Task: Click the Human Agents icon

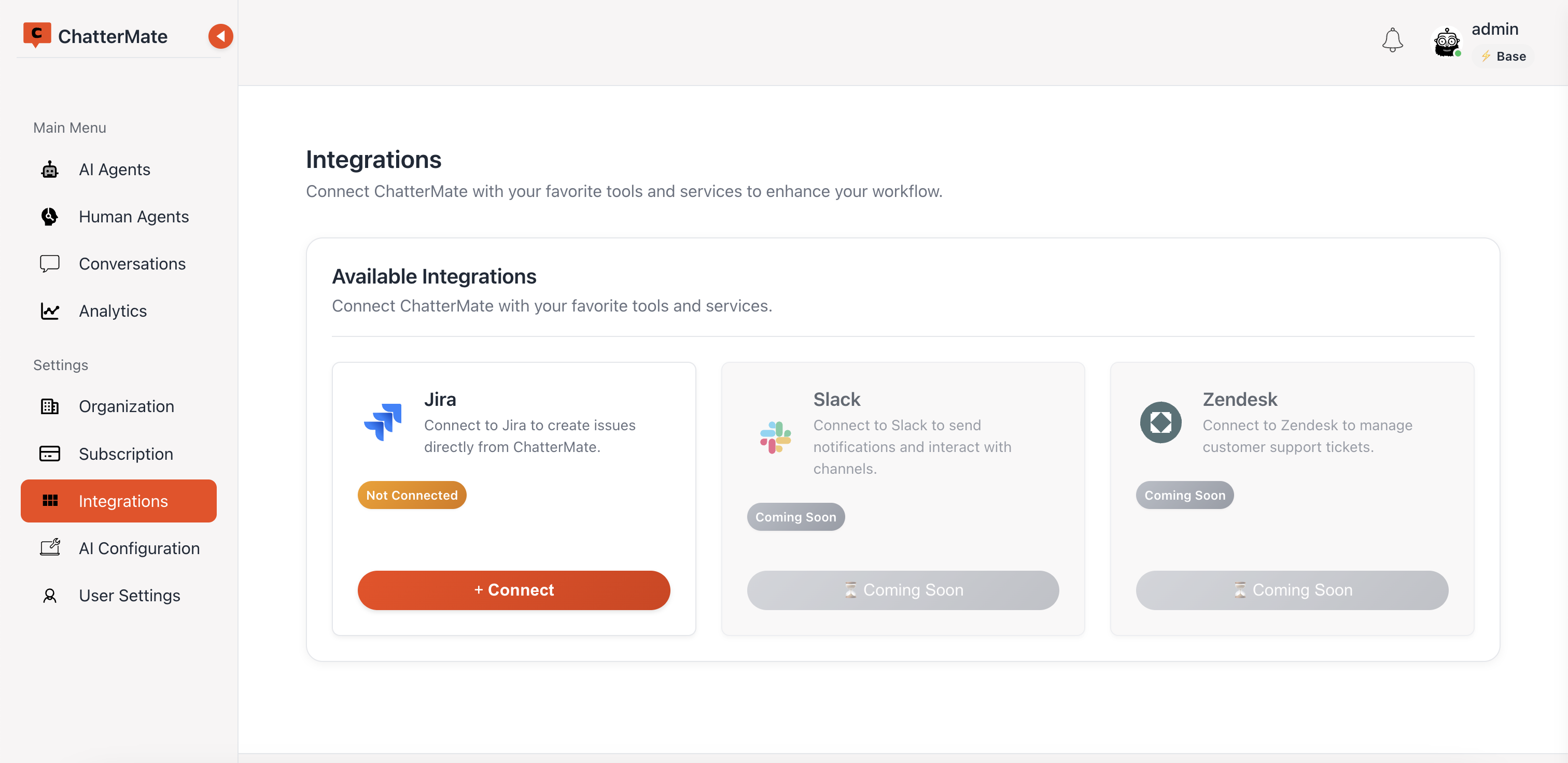Action: pyautogui.click(x=49, y=216)
